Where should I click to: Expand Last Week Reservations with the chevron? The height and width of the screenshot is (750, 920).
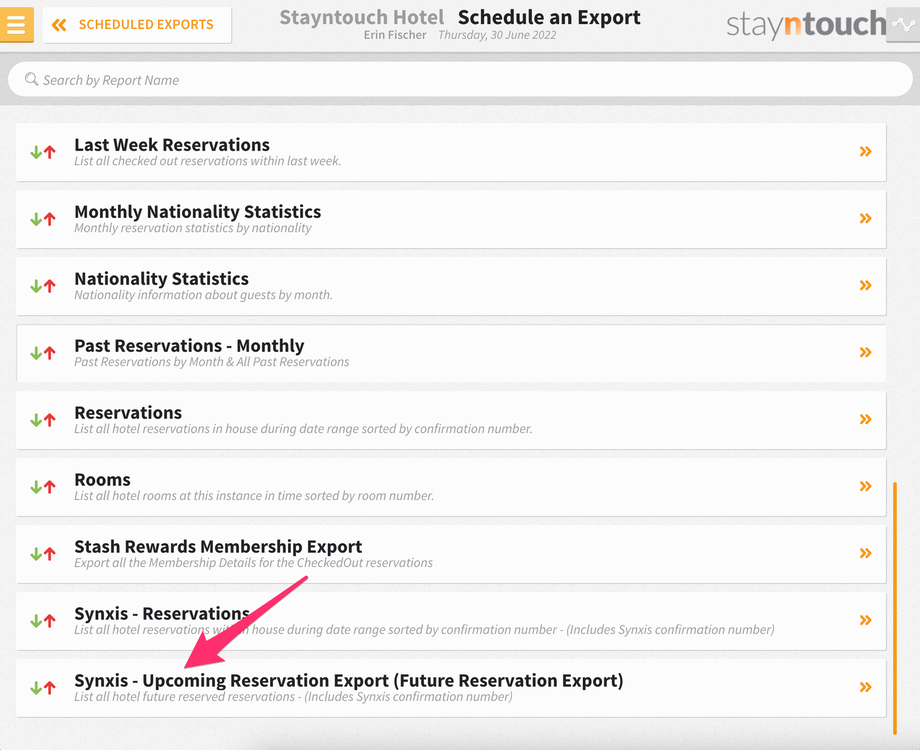[865, 151]
